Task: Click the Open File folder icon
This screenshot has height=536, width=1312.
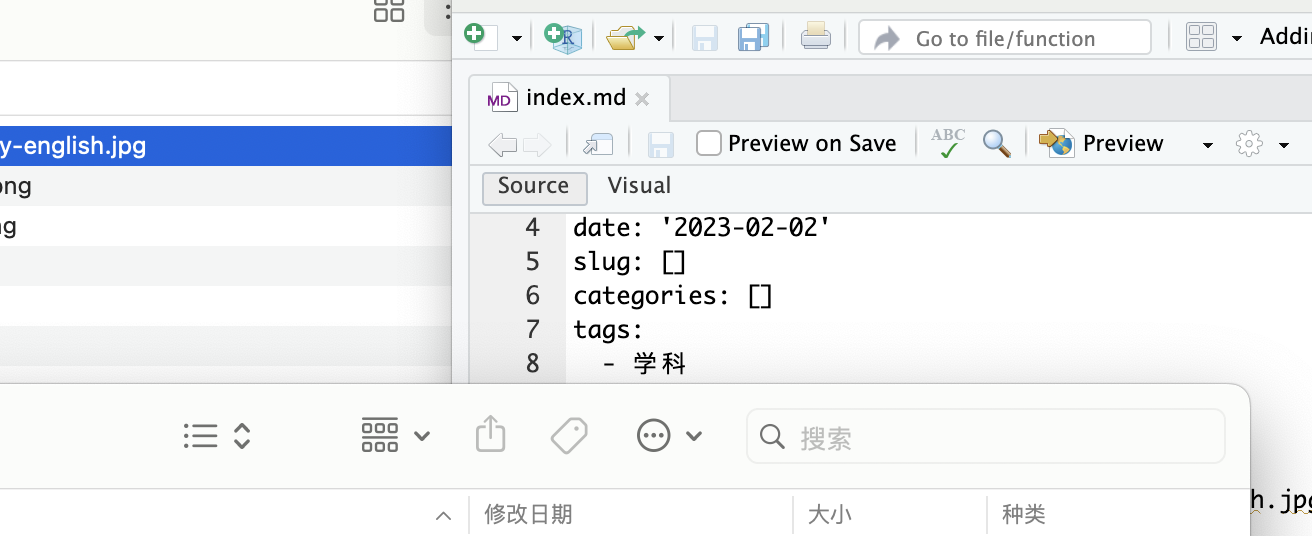Action: [626, 38]
